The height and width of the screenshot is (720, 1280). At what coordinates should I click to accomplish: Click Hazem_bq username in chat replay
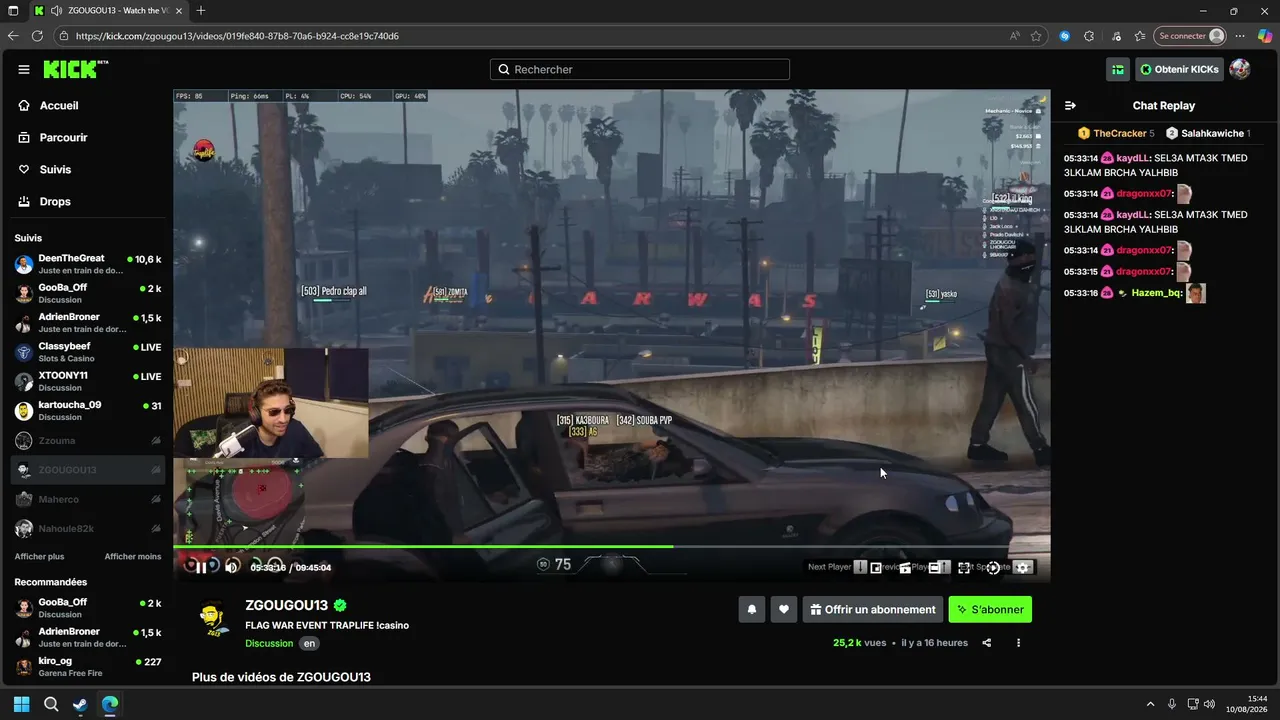[1156, 293]
